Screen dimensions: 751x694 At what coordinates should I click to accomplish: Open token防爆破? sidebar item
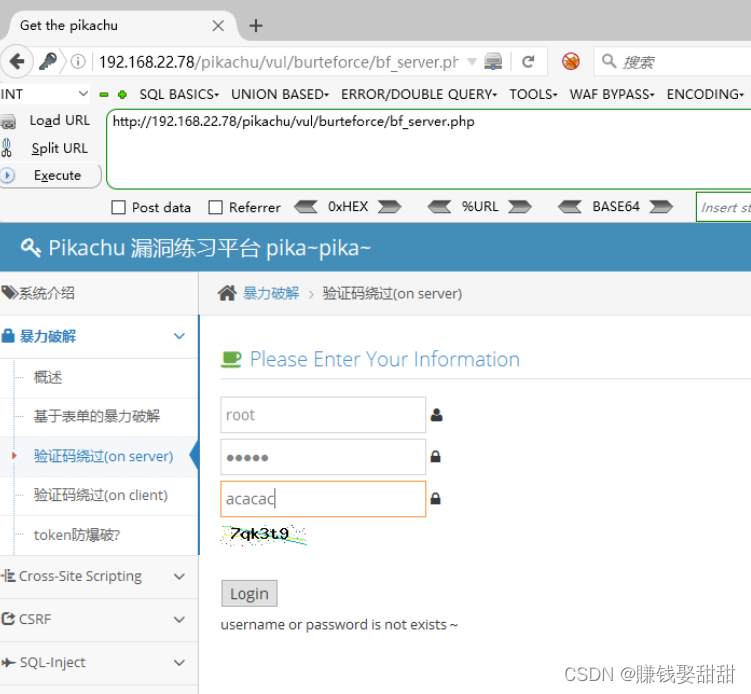tap(77, 535)
